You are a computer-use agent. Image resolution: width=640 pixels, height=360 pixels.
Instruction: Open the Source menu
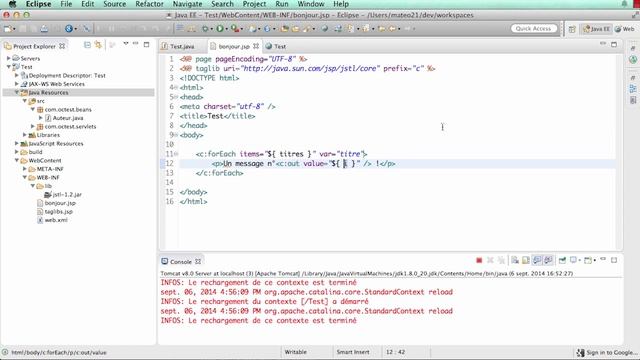(x=115, y=4)
